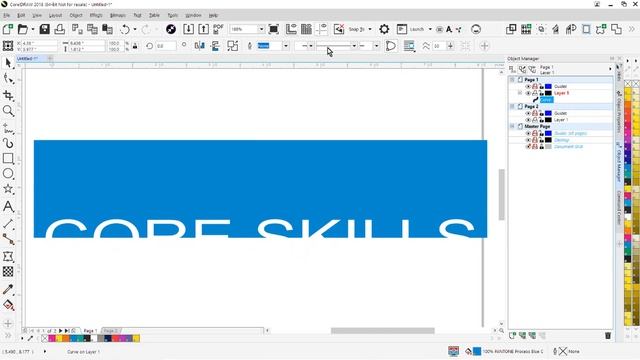Click the Undo arrow icon
Image resolution: width=640 pixels, height=360 pixels.
[125, 29]
